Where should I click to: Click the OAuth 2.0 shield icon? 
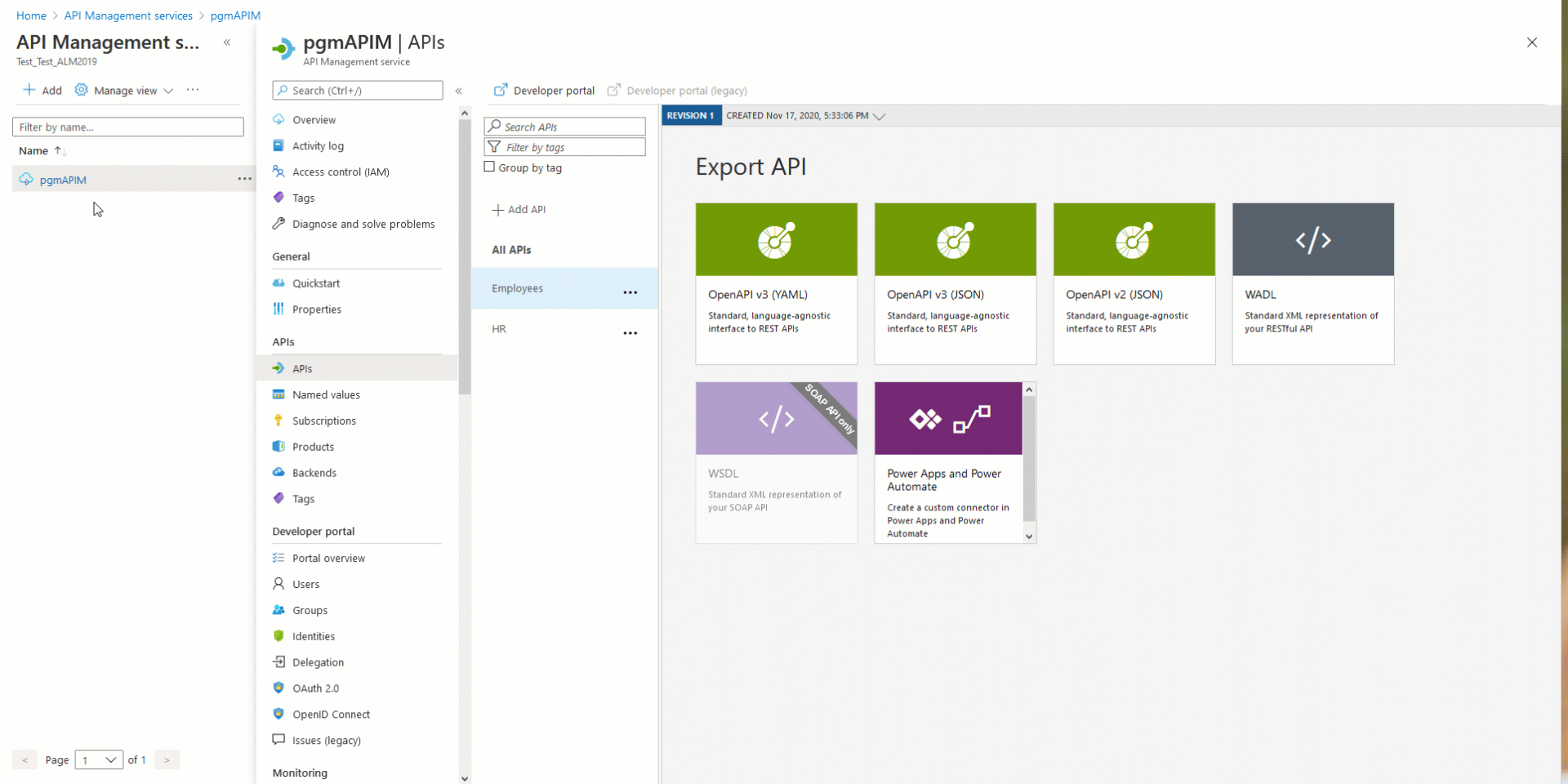click(x=278, y=688)
